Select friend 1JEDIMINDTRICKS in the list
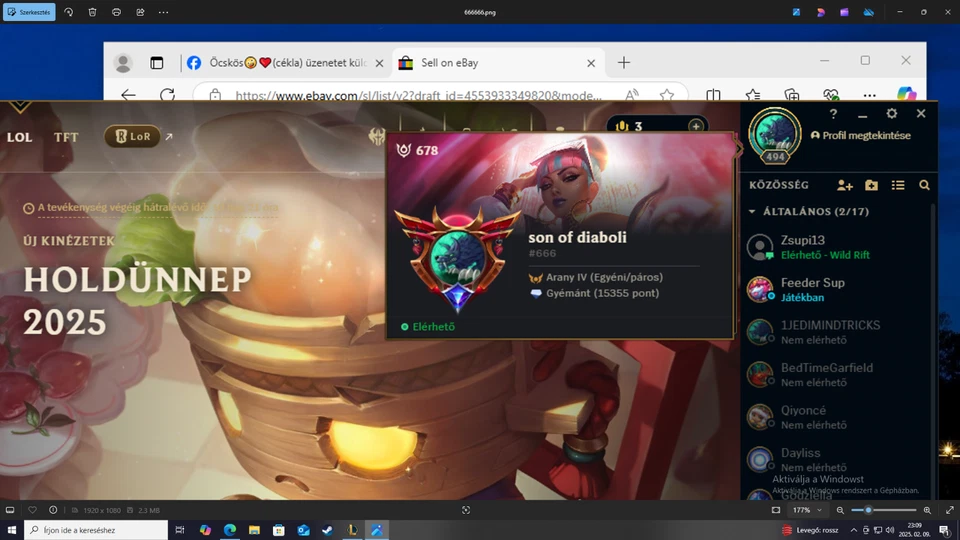This screenshot has height=540, width=960. (838, 332)
